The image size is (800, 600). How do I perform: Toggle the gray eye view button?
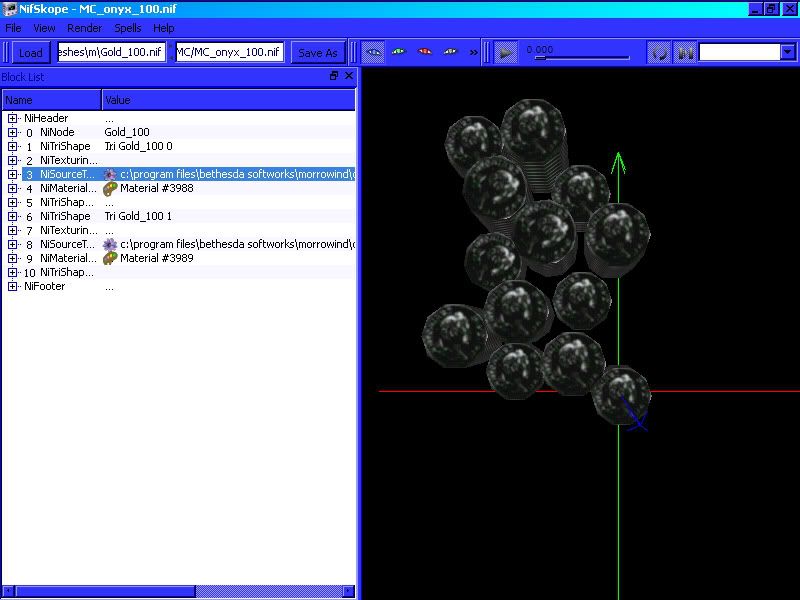[450, 52]
